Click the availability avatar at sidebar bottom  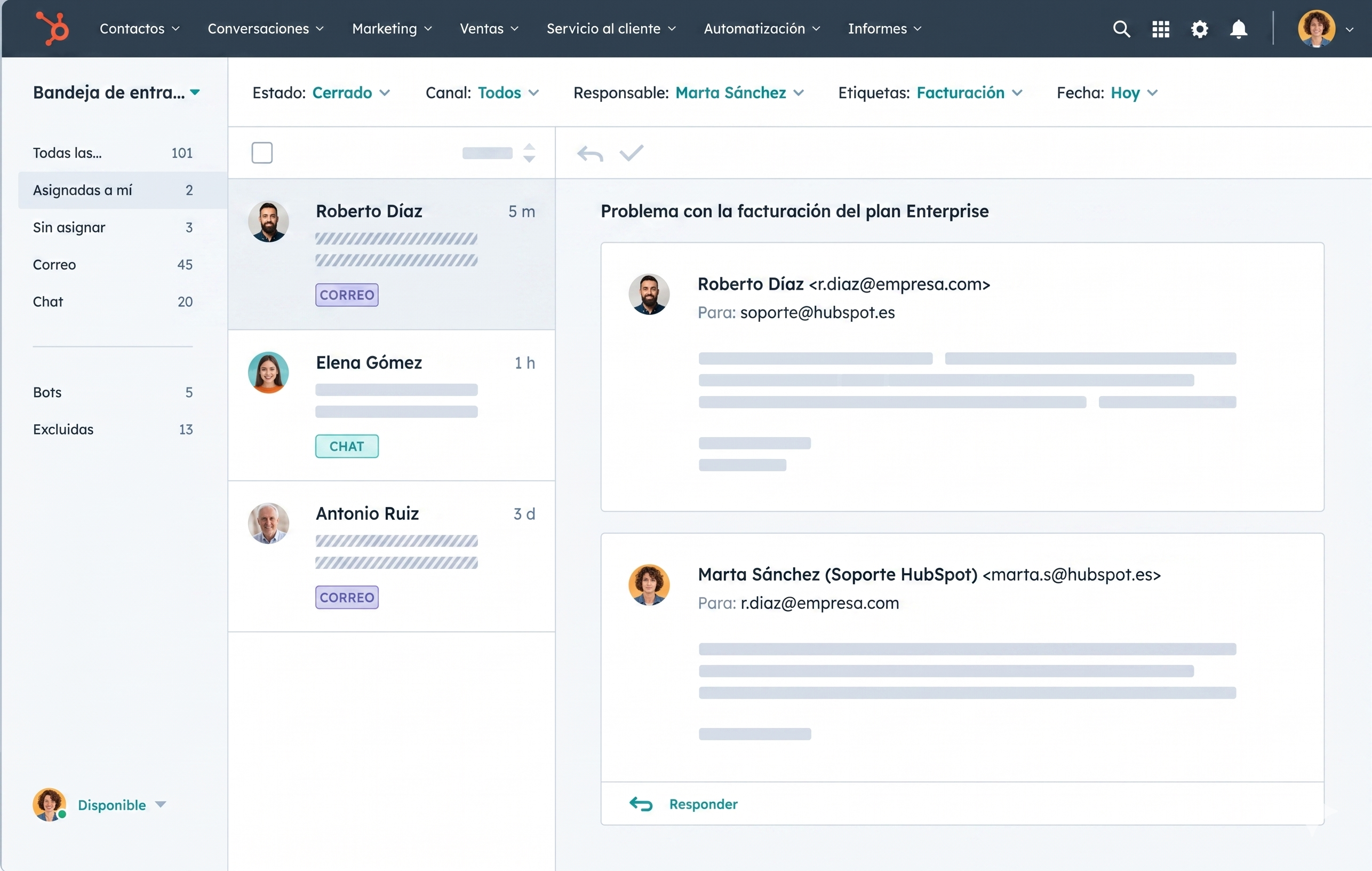50,804
